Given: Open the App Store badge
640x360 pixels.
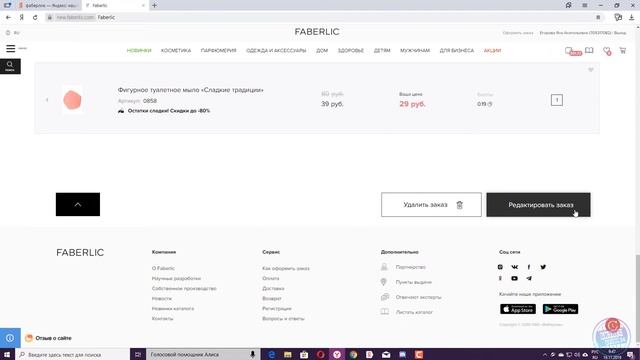Looking at the screenshot, I should click(518, 309).
